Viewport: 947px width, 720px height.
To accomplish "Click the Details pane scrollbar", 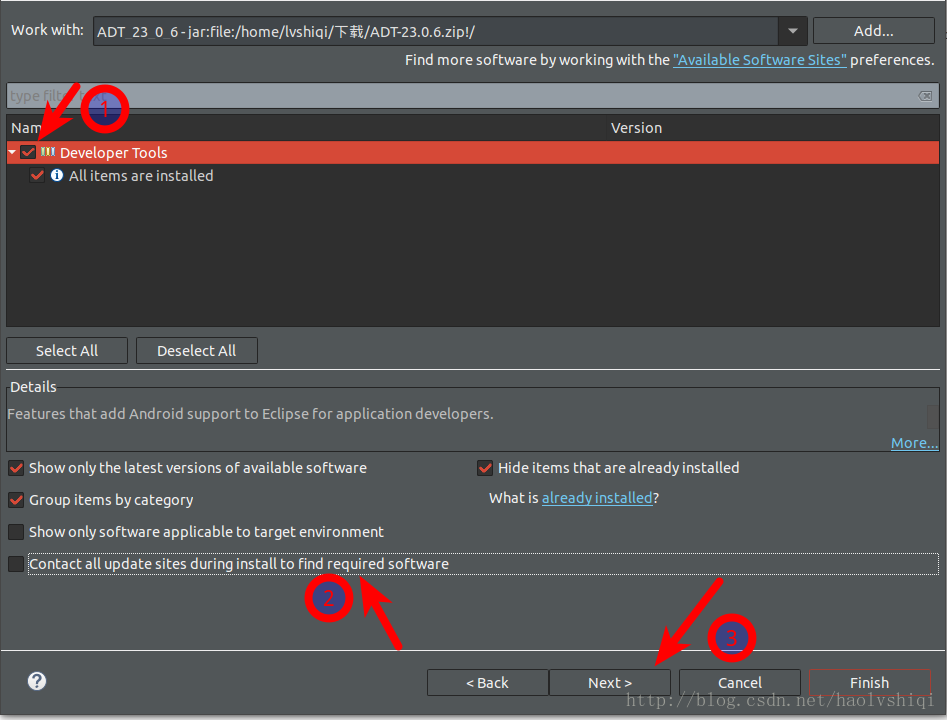I will (933, 417).
